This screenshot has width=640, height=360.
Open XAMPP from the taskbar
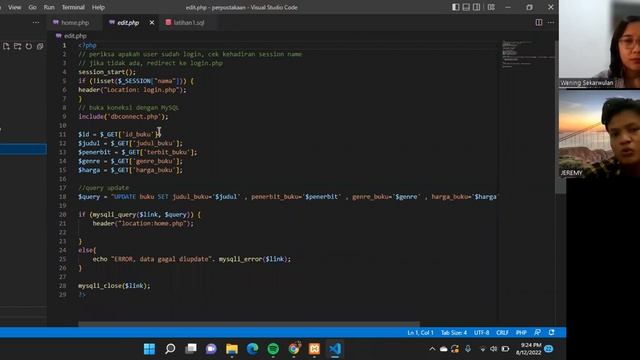[314, 349]
